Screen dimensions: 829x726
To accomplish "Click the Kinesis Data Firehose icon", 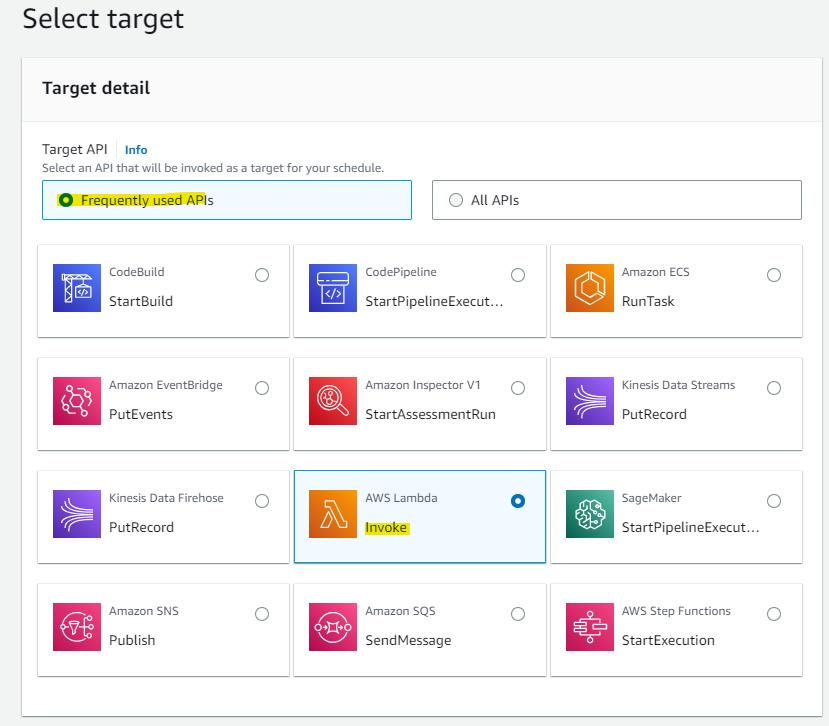I will point(77,514).
